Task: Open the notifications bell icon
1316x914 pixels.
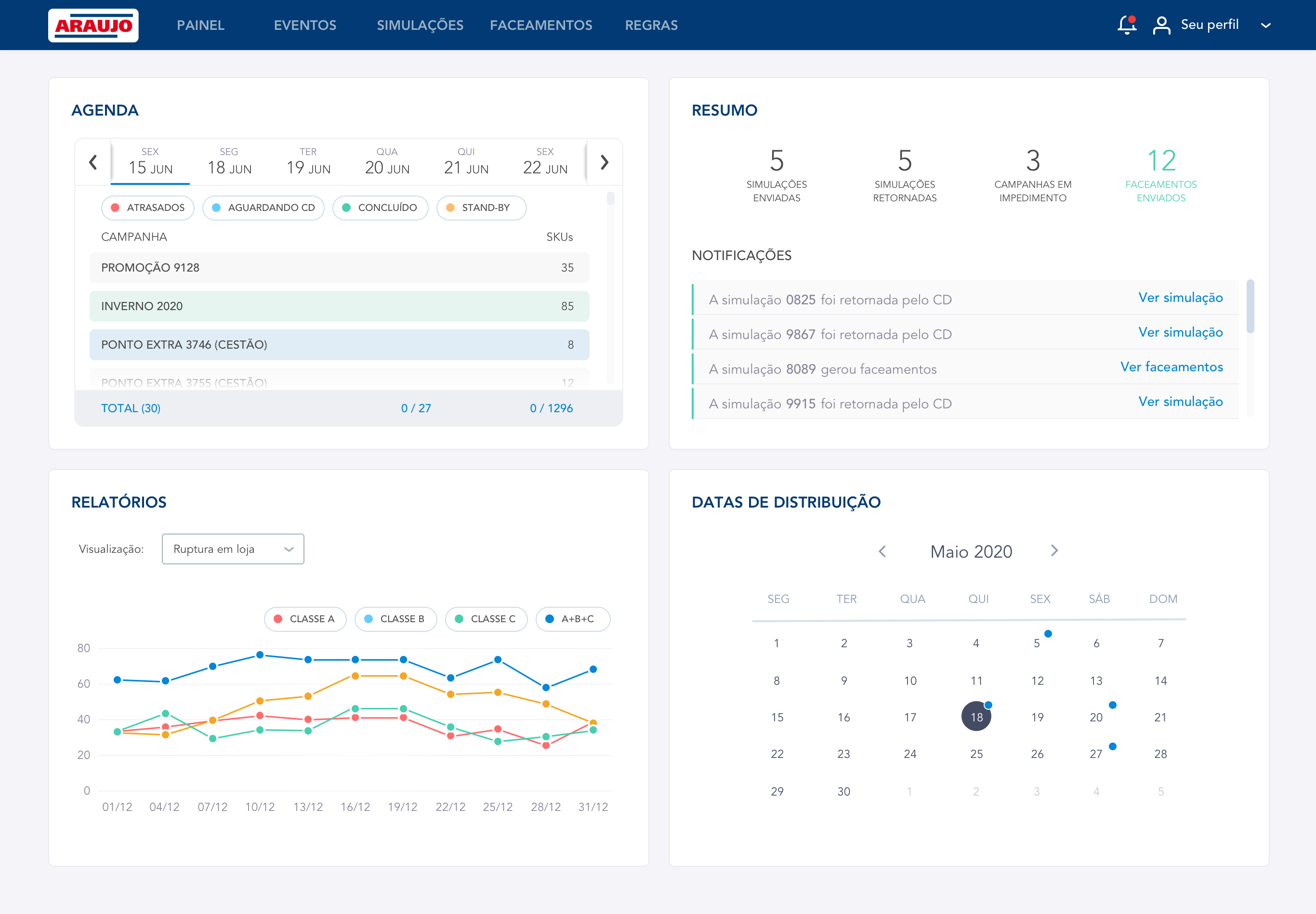Action: click(1126, 25)
